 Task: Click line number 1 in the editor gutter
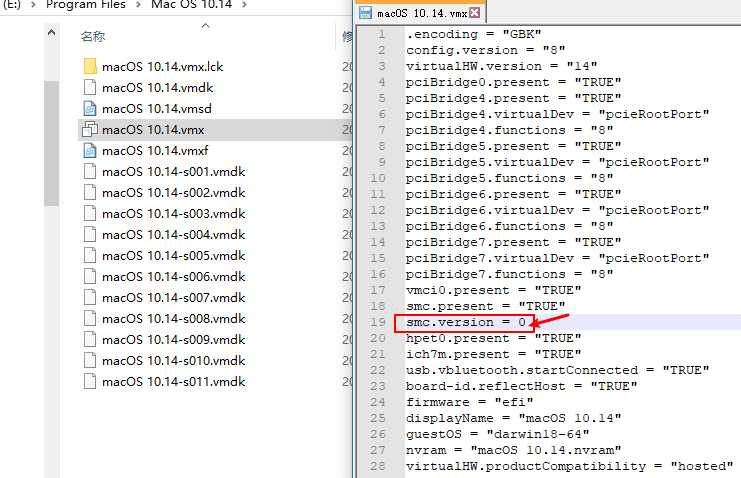coord(382,35)
